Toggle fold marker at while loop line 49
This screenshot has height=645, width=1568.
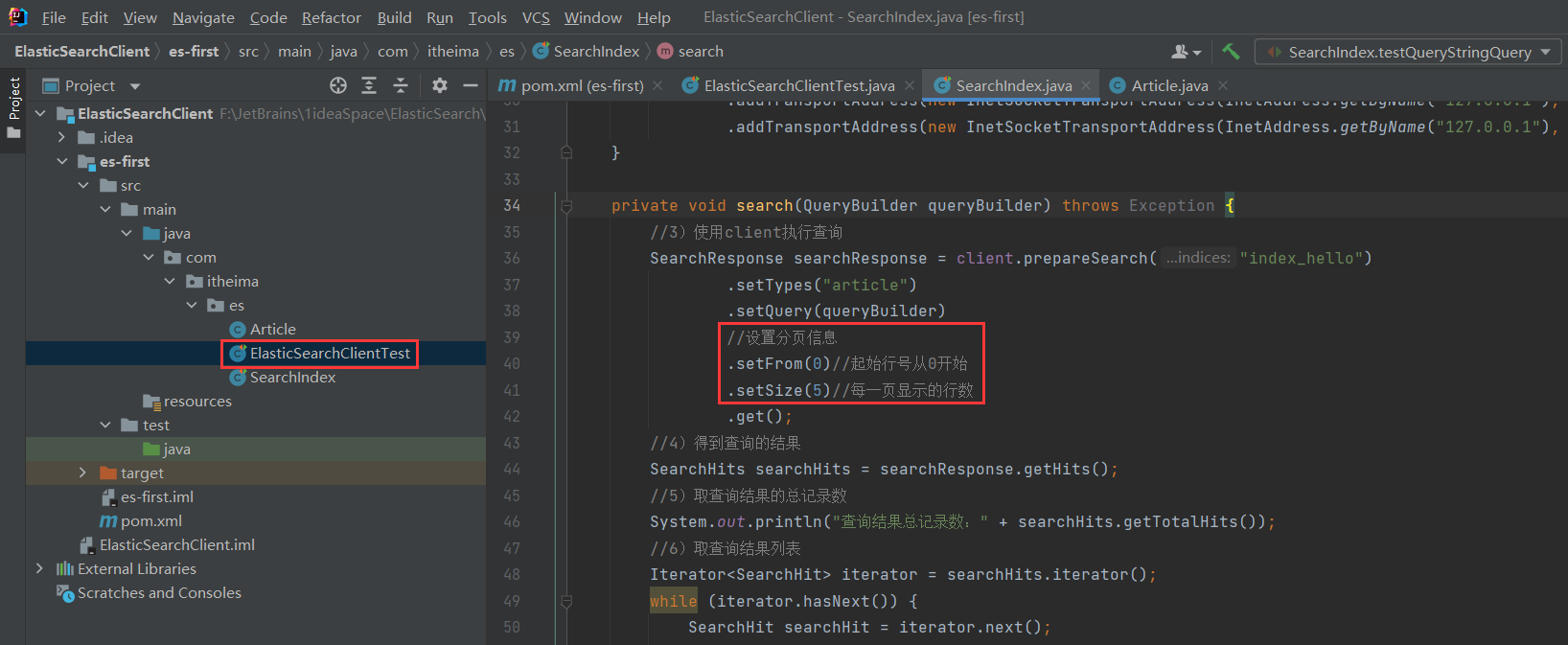coord(566,602)
